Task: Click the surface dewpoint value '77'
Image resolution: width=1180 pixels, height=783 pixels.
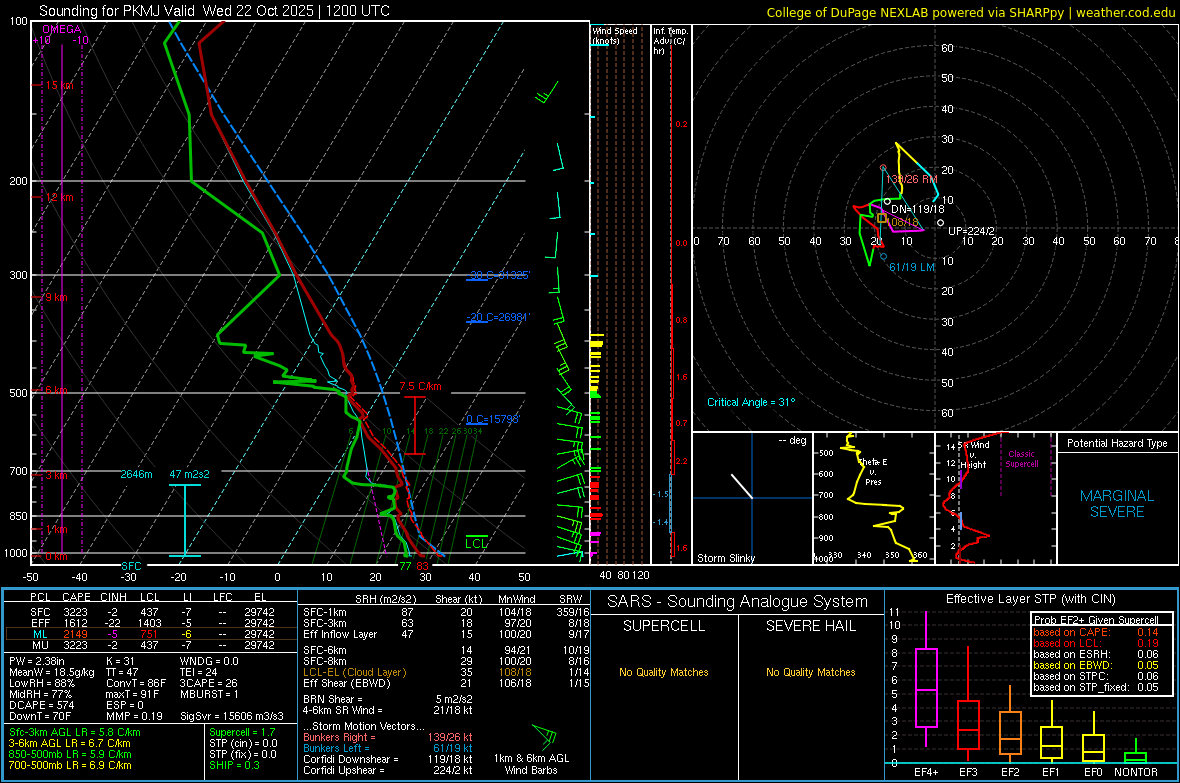Action: point(405,566)
